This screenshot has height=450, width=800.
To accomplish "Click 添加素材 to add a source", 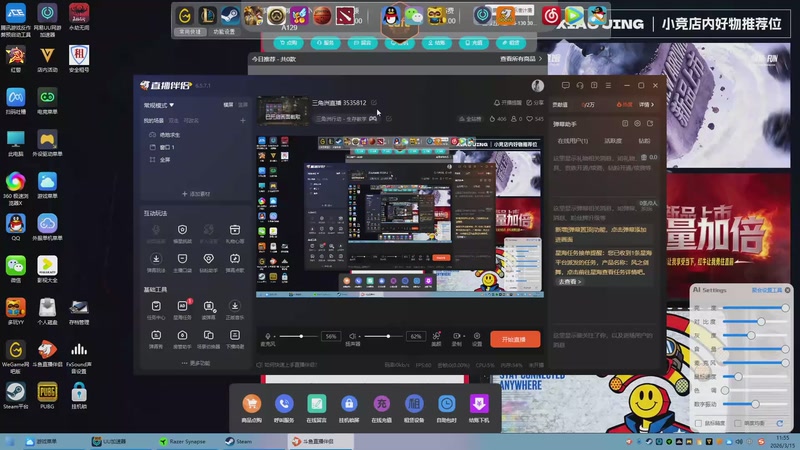I will coord(196,194).
